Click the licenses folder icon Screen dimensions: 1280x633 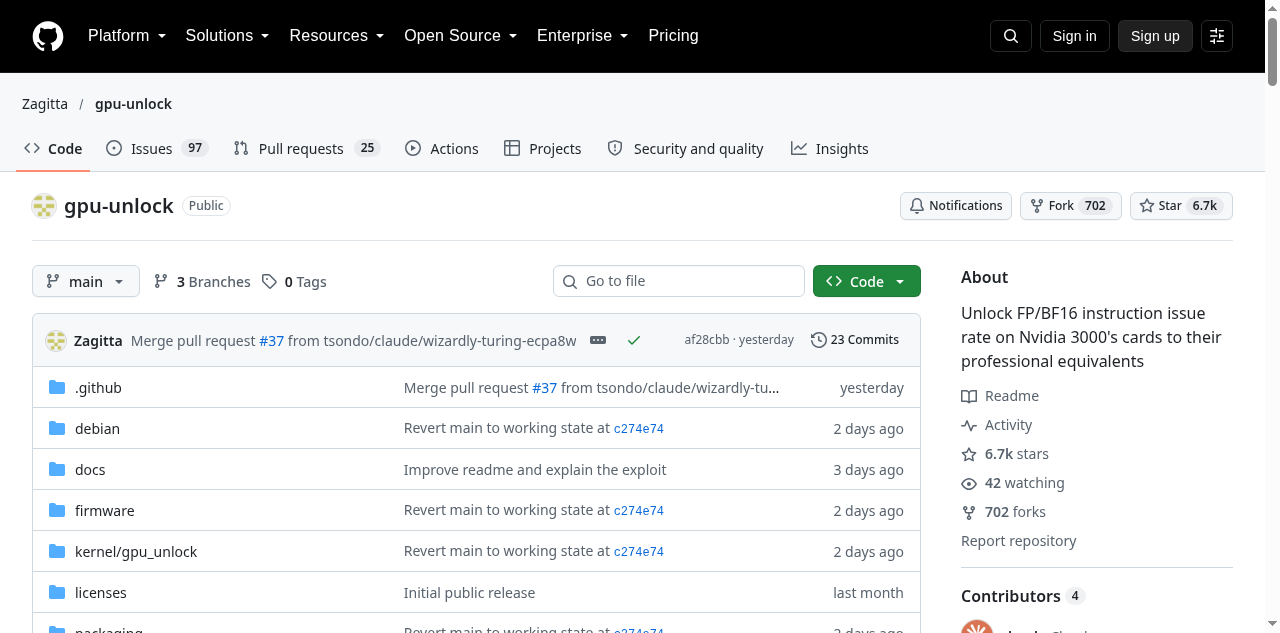[x=57, y=593]
